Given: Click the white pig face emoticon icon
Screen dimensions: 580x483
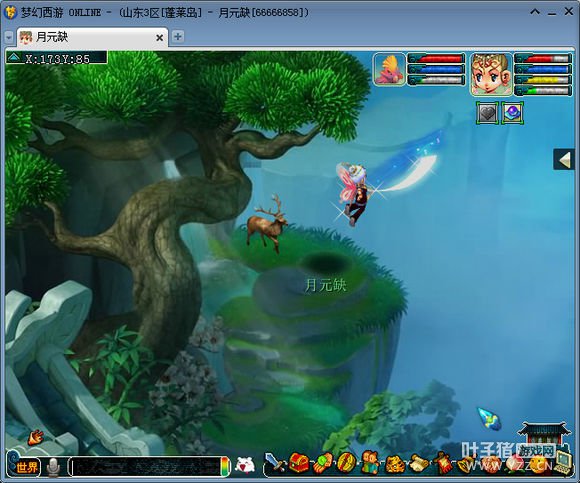Looking at the screenshot, I should tap(245, 465).
